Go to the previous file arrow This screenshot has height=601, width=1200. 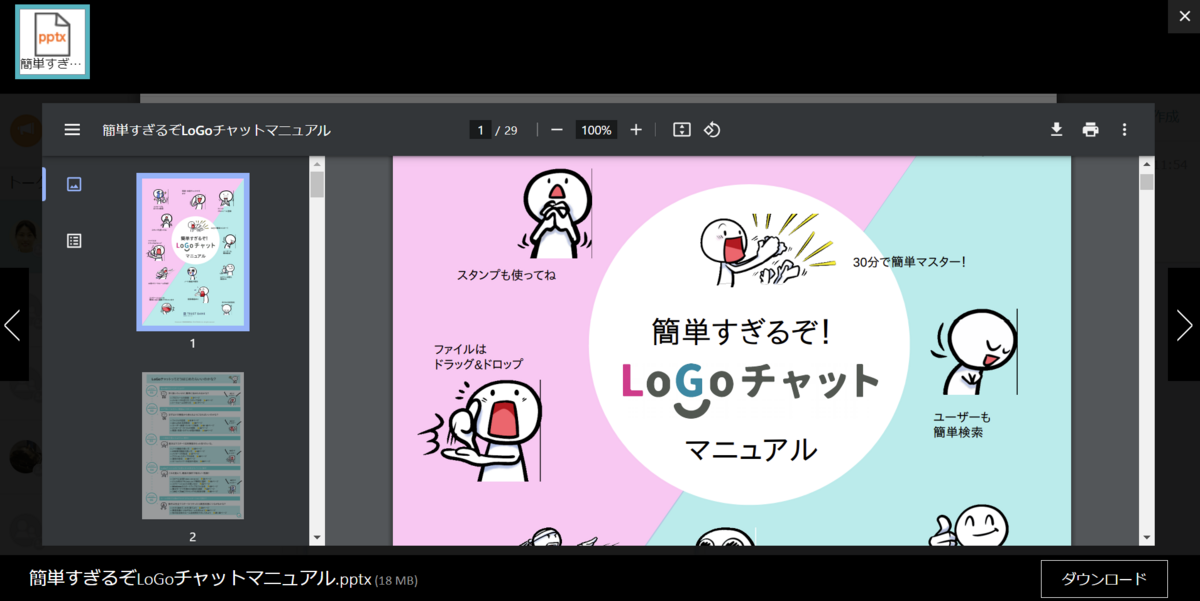[x=13, y=325]
